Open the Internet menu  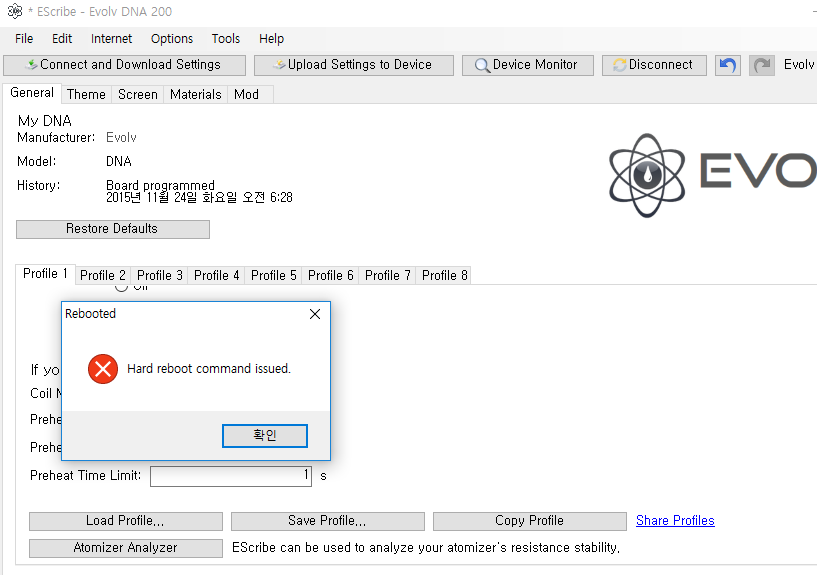[112, 39]
